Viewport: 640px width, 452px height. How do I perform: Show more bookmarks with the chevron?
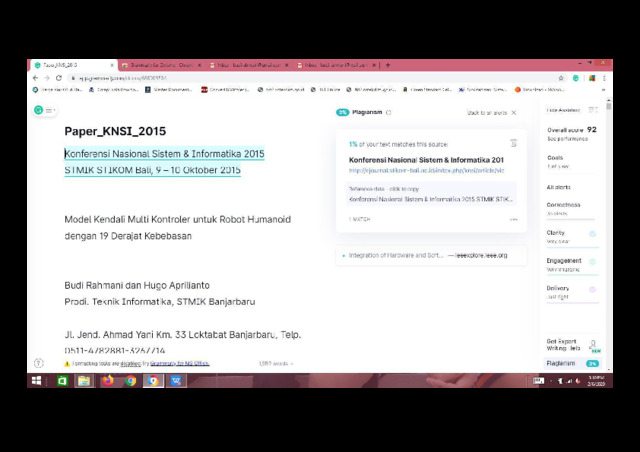tap(603, 89)
